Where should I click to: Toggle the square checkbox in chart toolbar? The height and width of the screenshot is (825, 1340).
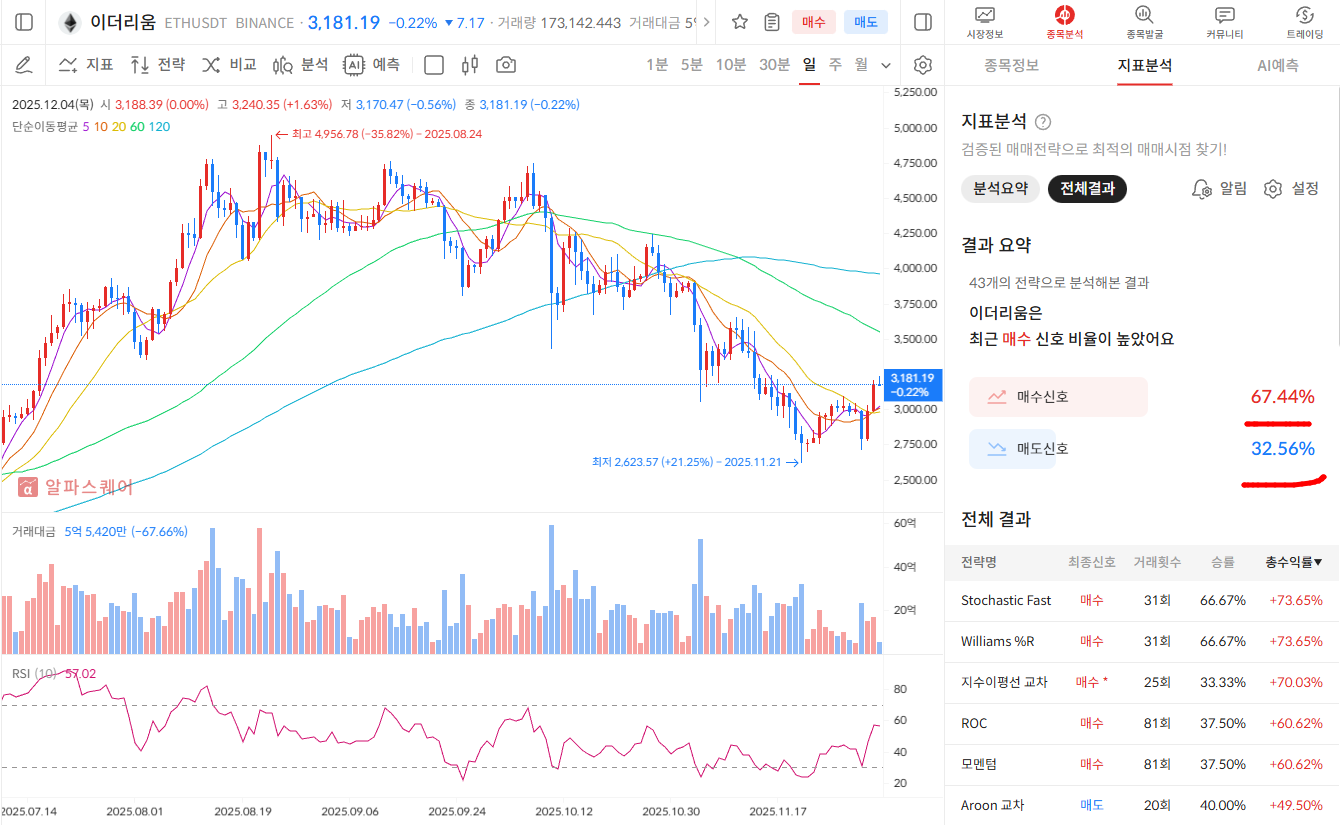(434, 65)
